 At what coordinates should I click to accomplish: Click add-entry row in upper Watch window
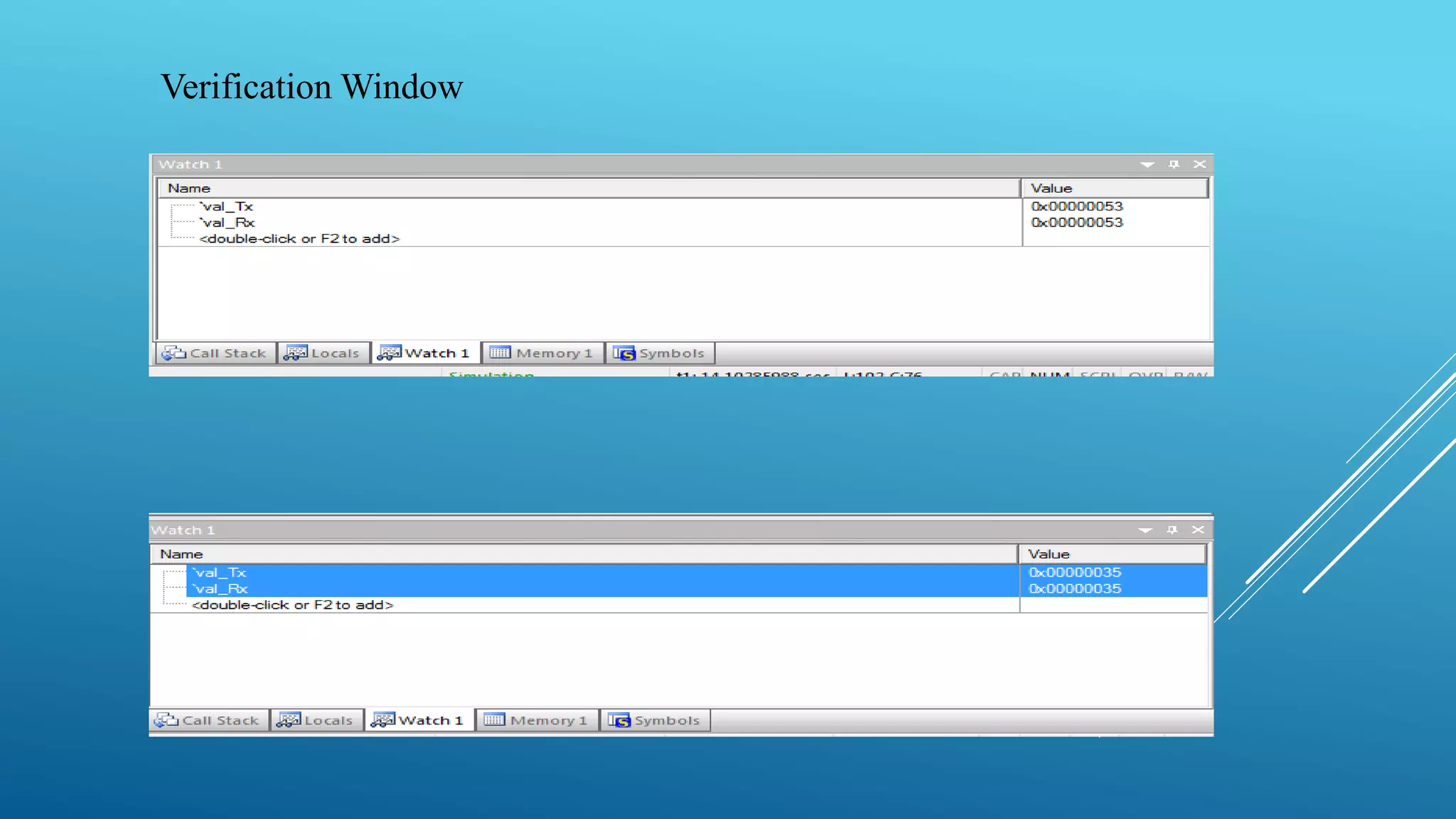point(682,239)
